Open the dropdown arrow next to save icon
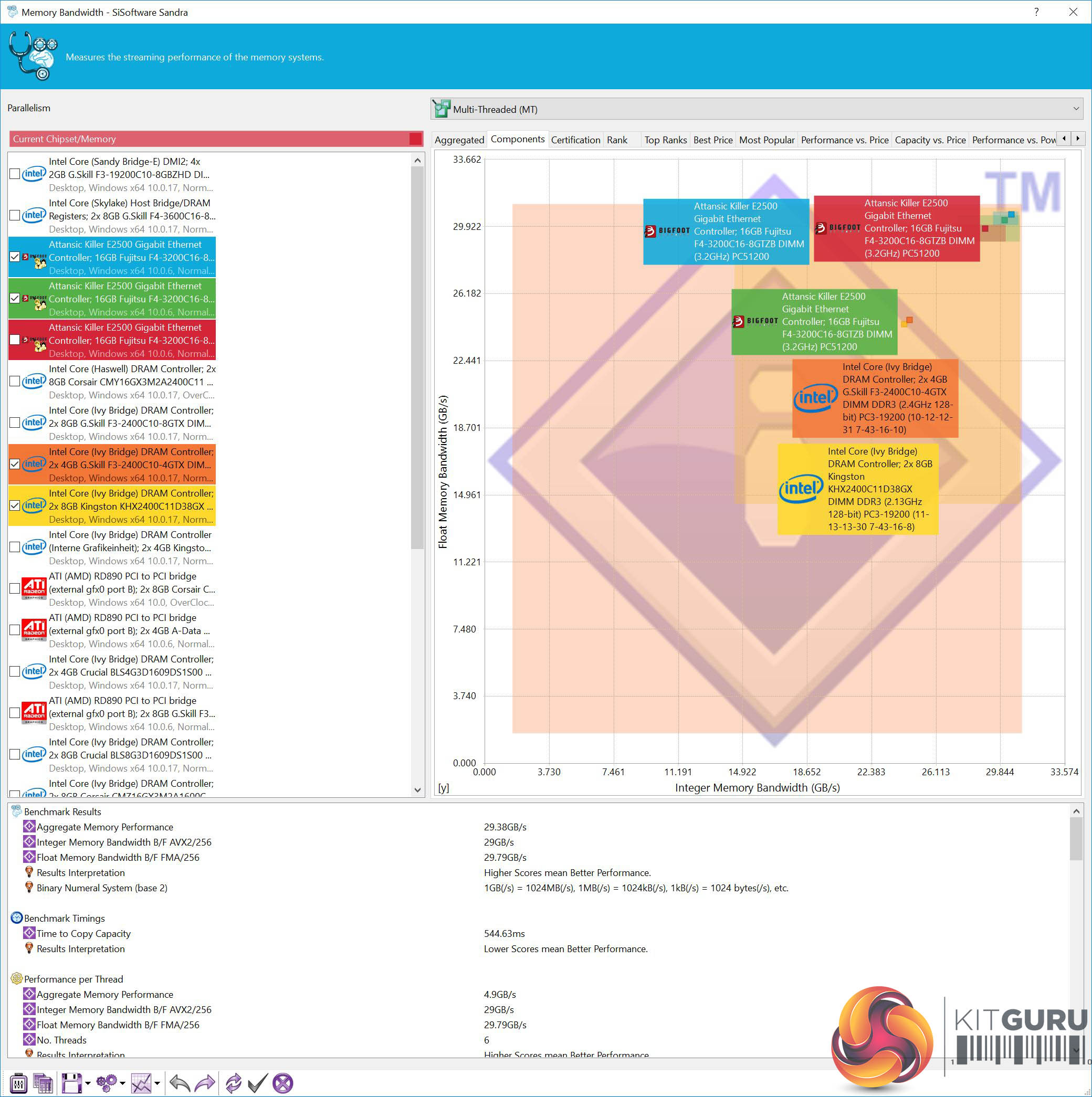 click(x=88, y=1083)
